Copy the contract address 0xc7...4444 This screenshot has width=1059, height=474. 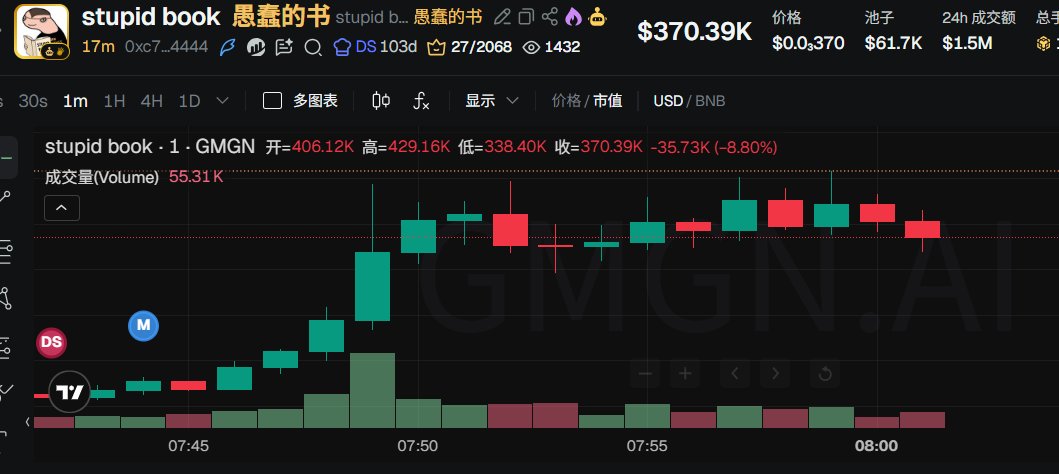166,47
